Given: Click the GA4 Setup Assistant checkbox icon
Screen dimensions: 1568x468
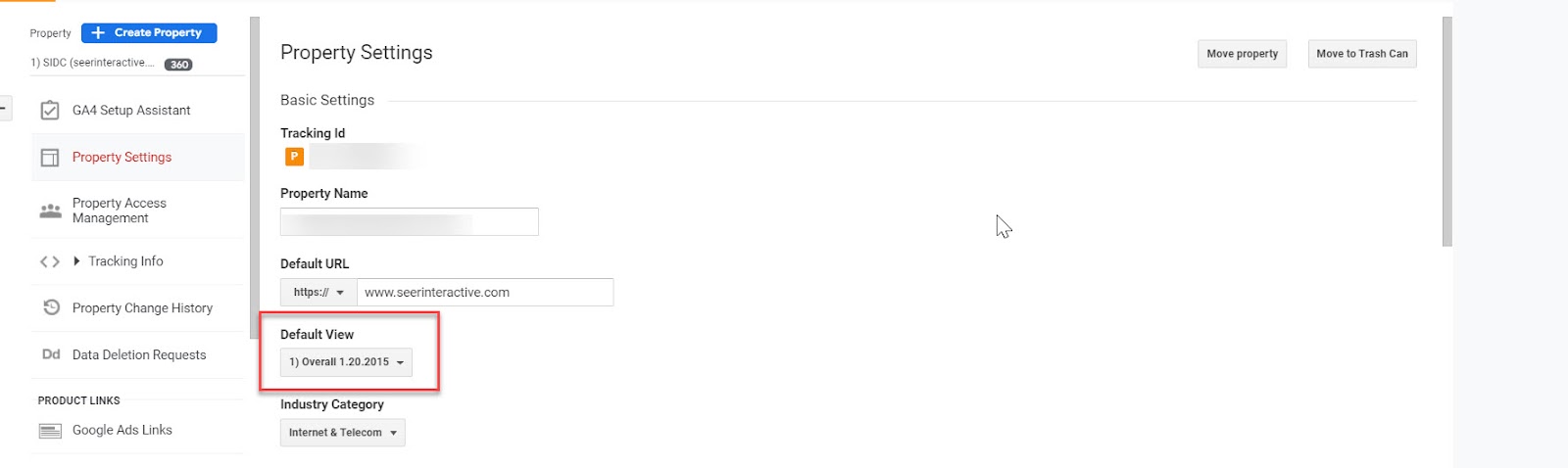Looking at the screenshot, I should (x=50, y=111).
